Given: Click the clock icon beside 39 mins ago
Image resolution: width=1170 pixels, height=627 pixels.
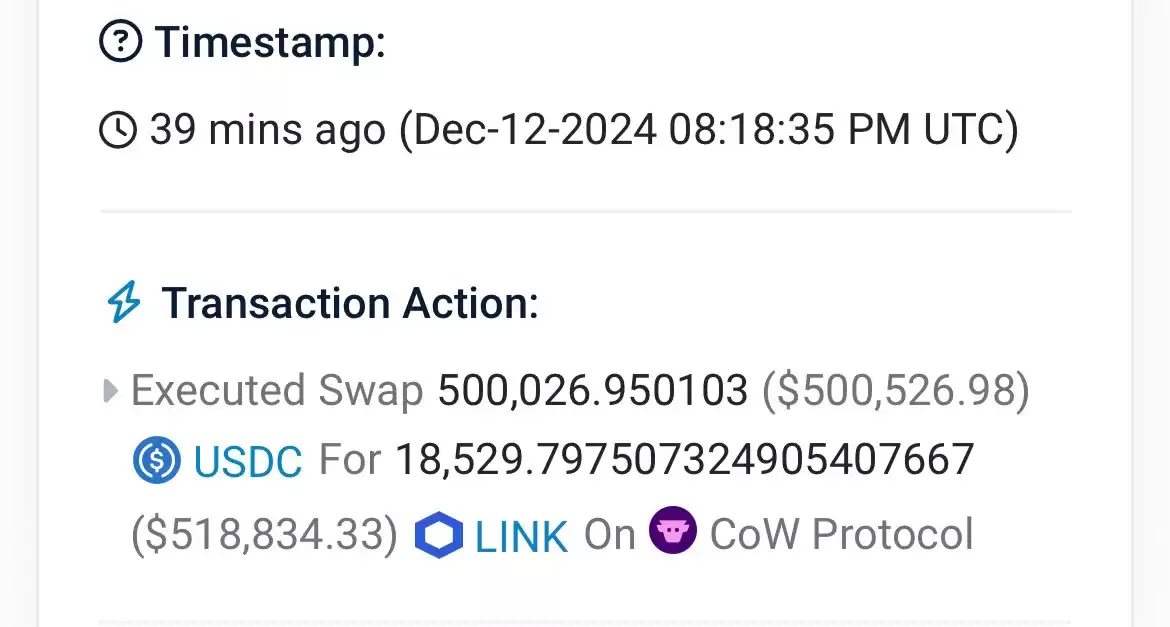Looking at the screenshot, I should click(118, 129).
